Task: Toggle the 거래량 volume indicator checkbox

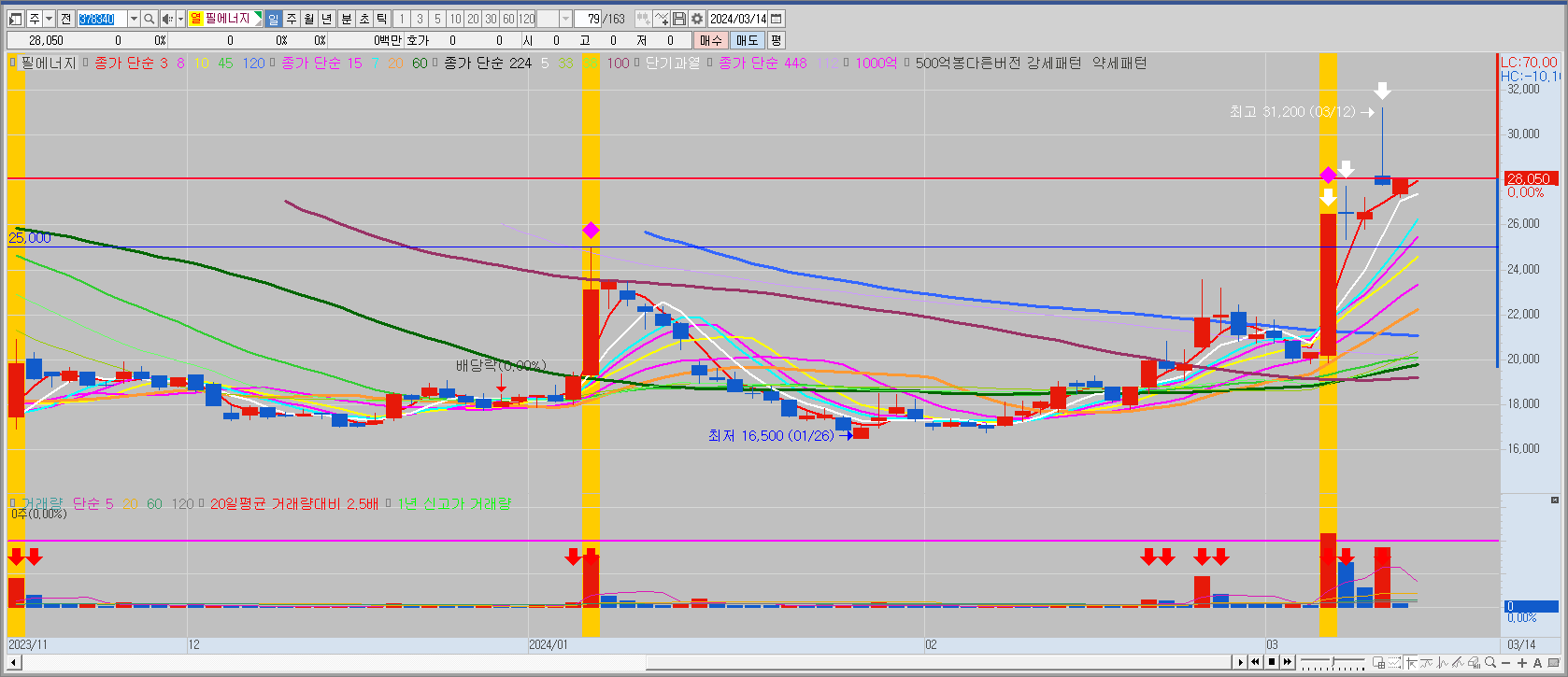Action: click(13, 503)
